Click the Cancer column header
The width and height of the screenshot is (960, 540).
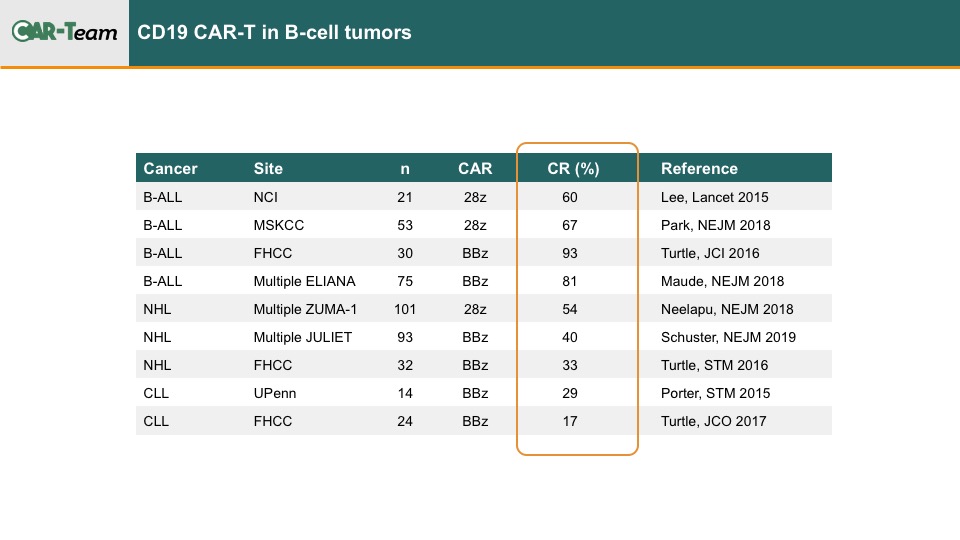point(170,168)
